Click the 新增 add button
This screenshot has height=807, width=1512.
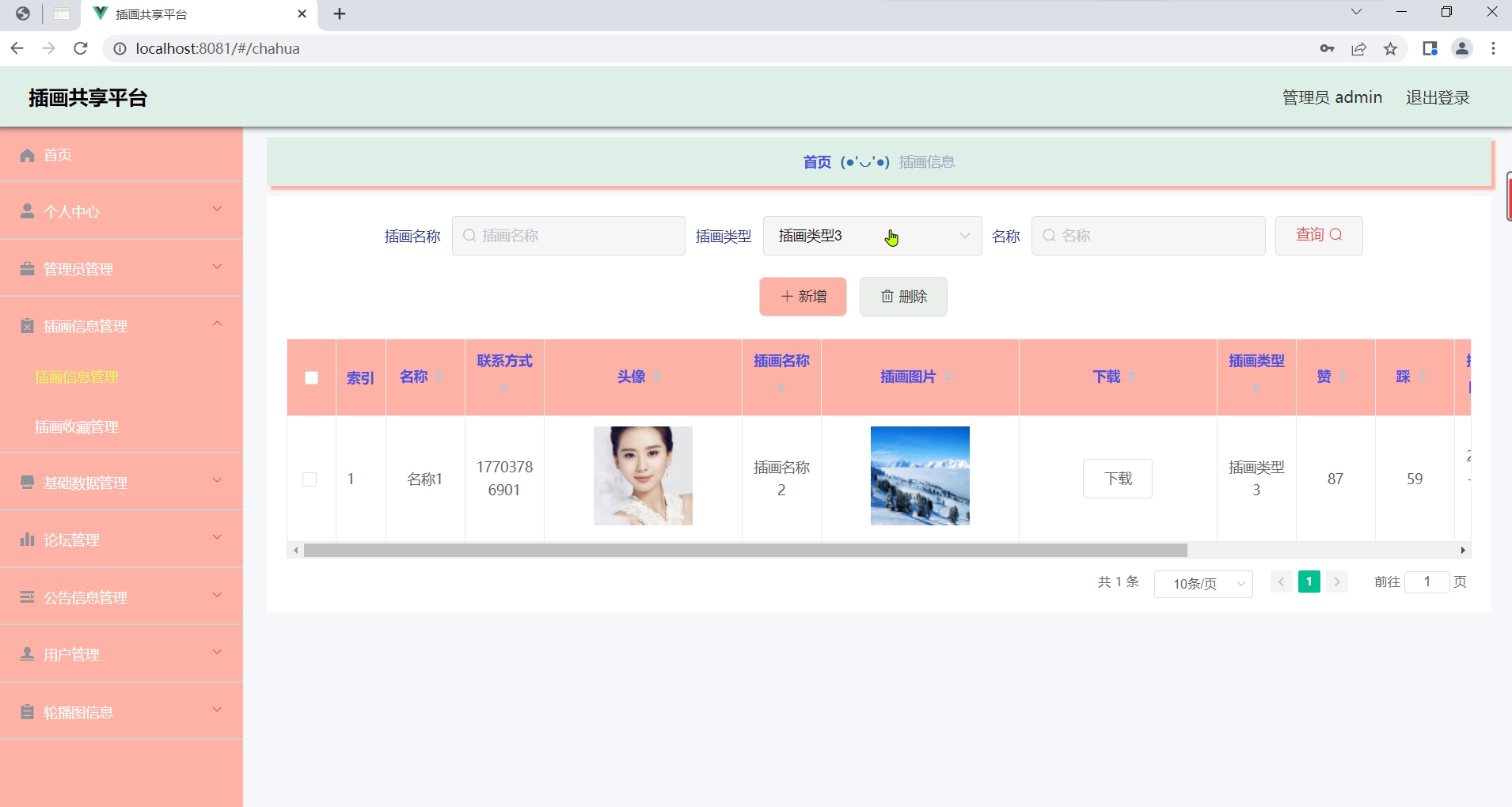[803, 297]
